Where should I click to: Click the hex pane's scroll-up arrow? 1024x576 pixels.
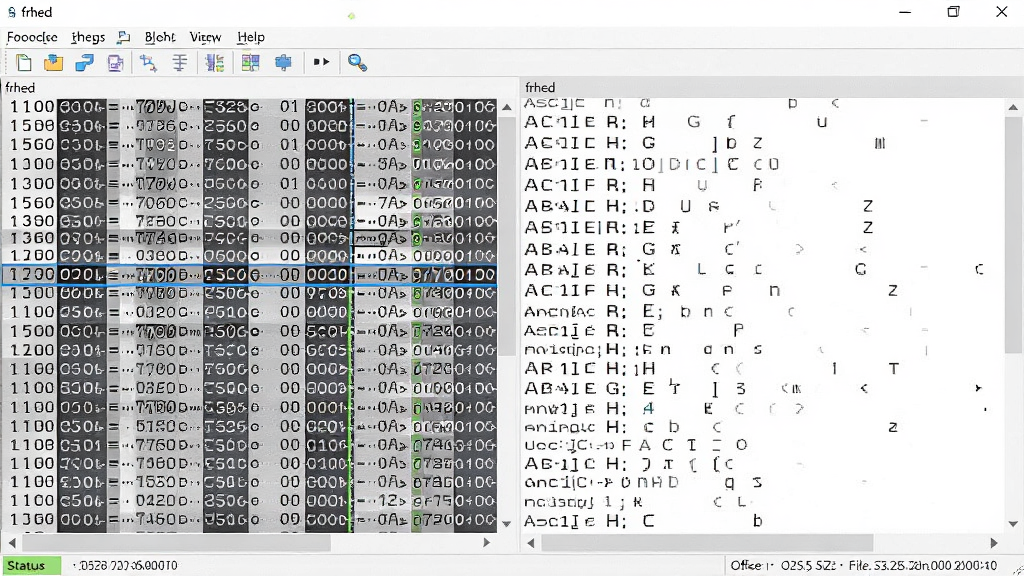[507, 107]
